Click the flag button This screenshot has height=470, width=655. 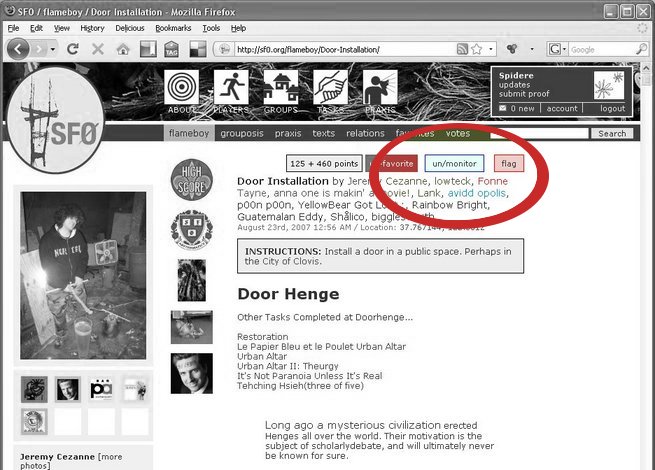coord(509,163)
